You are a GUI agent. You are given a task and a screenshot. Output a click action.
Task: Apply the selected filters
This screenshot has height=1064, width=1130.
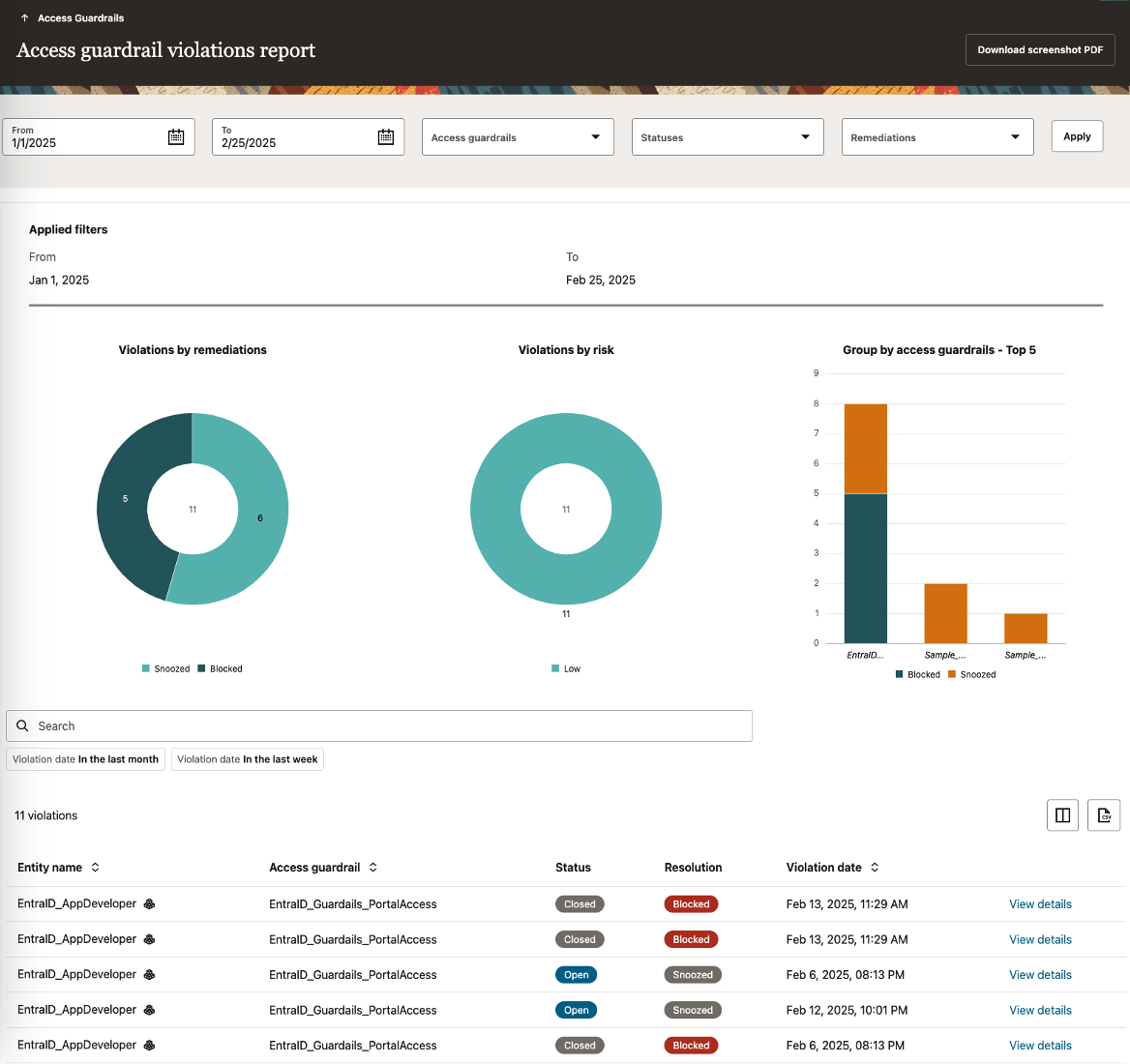1077,135
